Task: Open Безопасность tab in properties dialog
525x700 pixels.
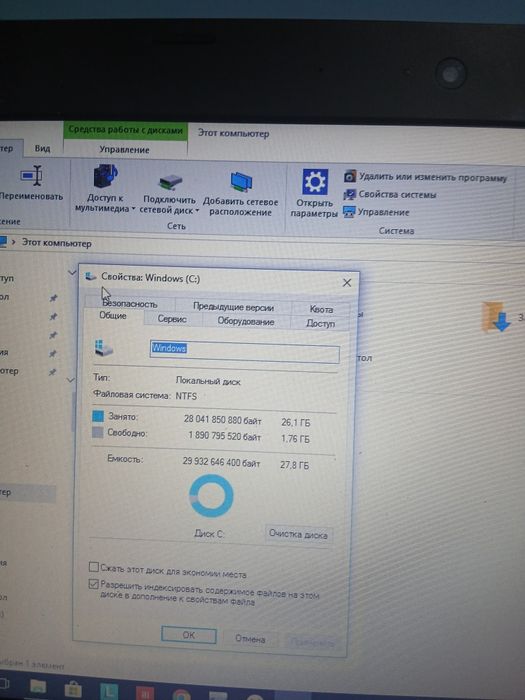Action: [x=130, y=304]
